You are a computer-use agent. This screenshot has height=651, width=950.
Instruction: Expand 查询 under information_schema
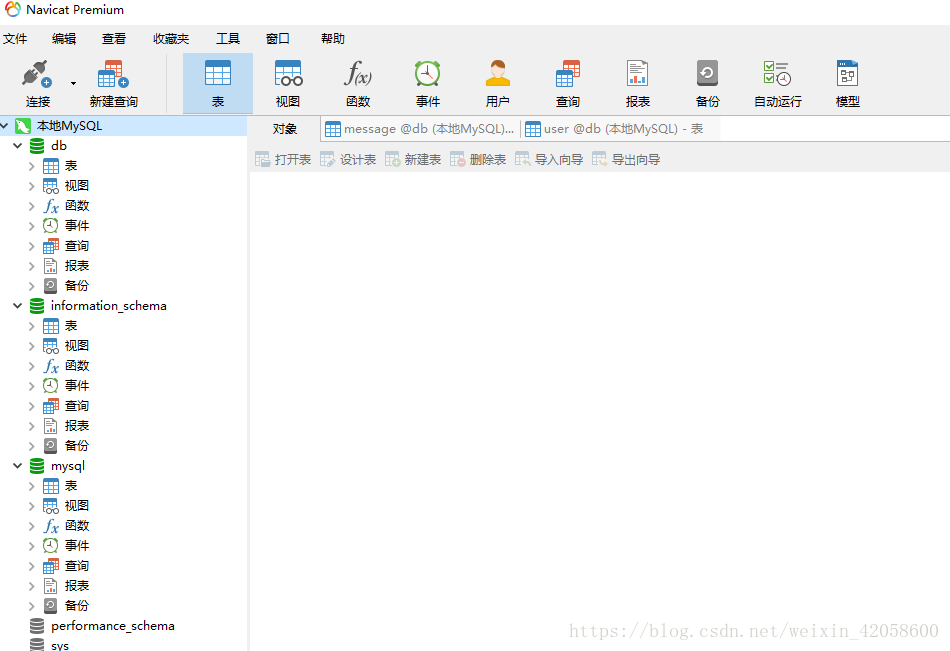(x=32, y=406)
